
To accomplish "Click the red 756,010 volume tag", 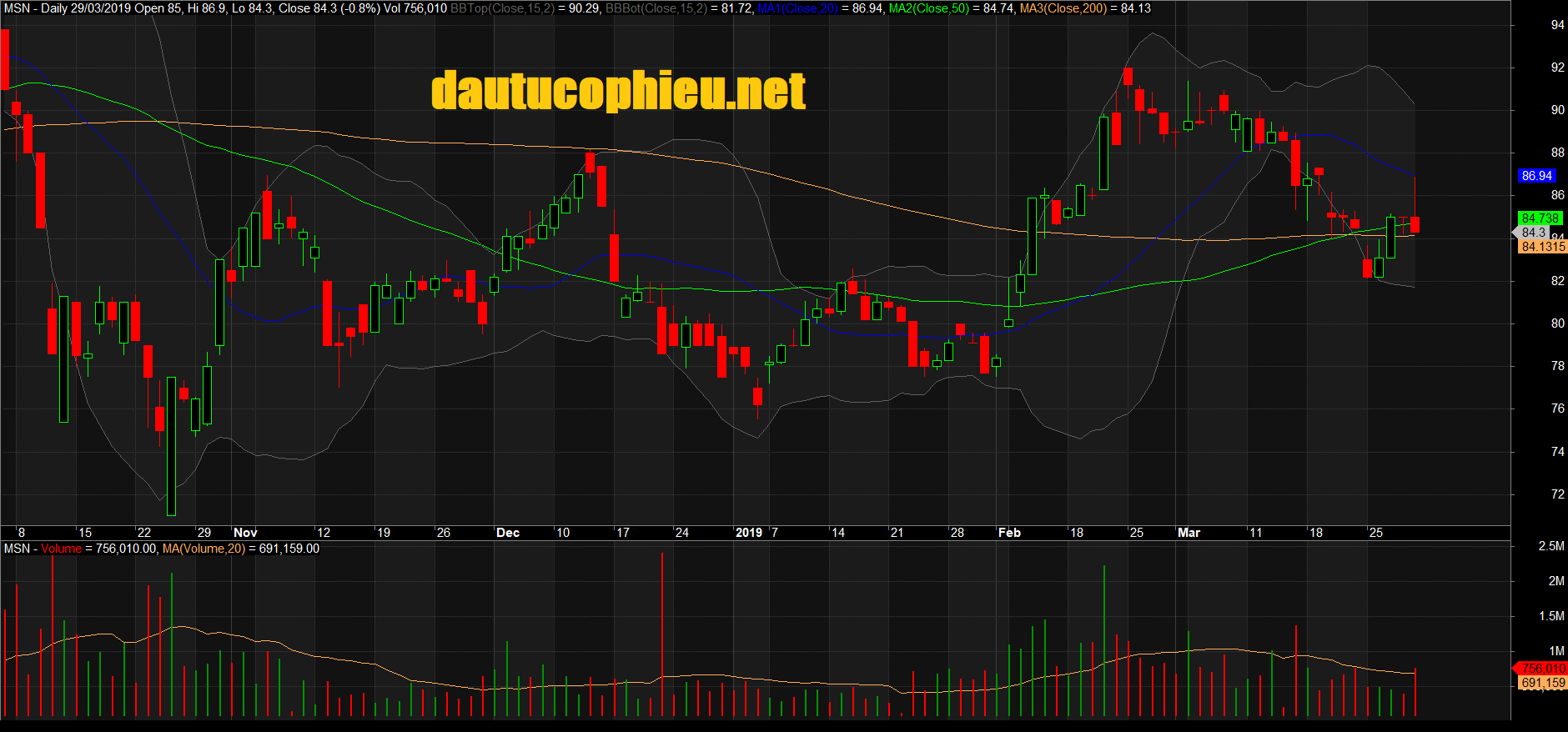I will pos(1542,669).
